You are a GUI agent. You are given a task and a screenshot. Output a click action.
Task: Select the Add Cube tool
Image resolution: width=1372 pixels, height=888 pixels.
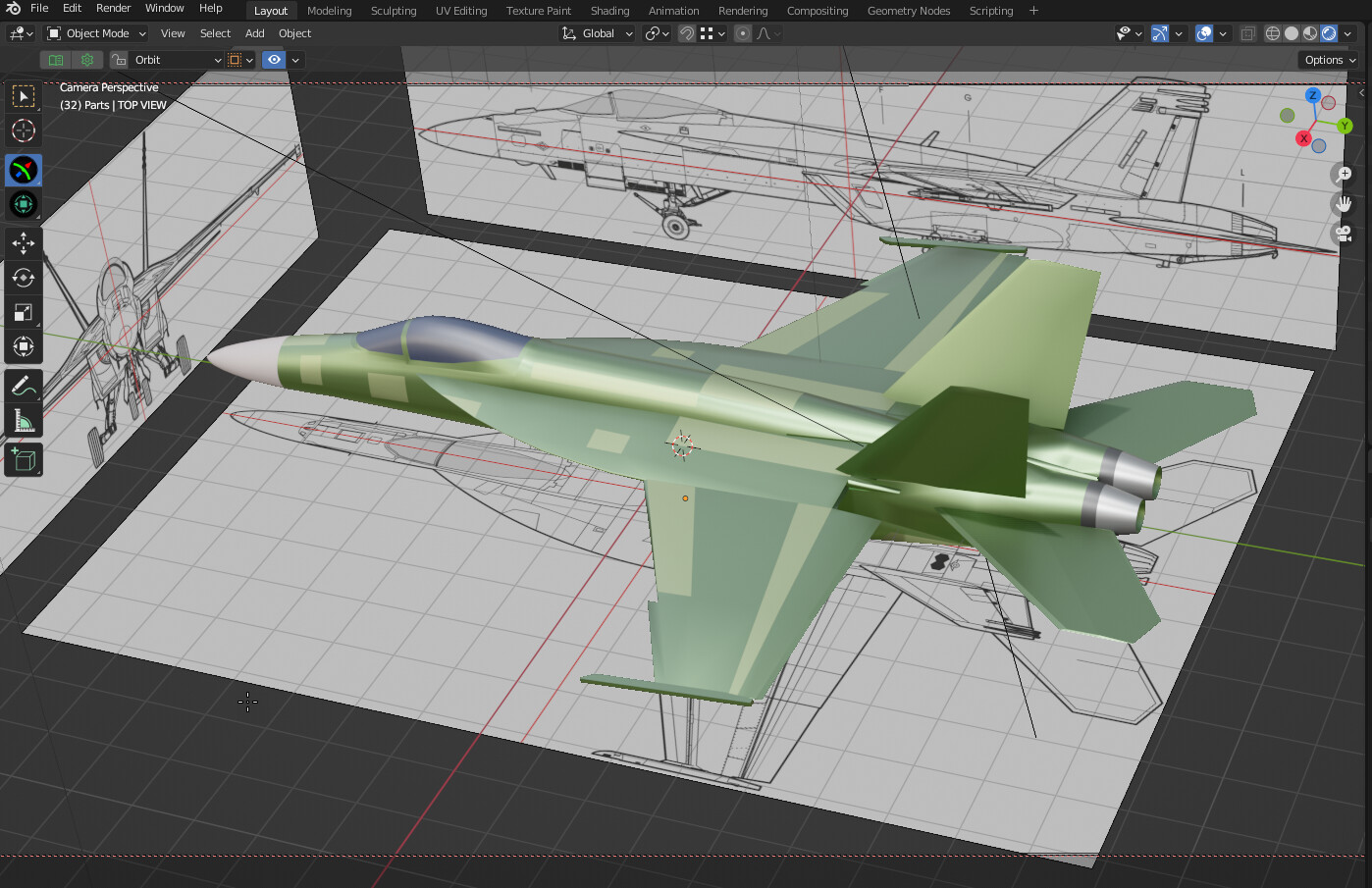tap(24, 460)
